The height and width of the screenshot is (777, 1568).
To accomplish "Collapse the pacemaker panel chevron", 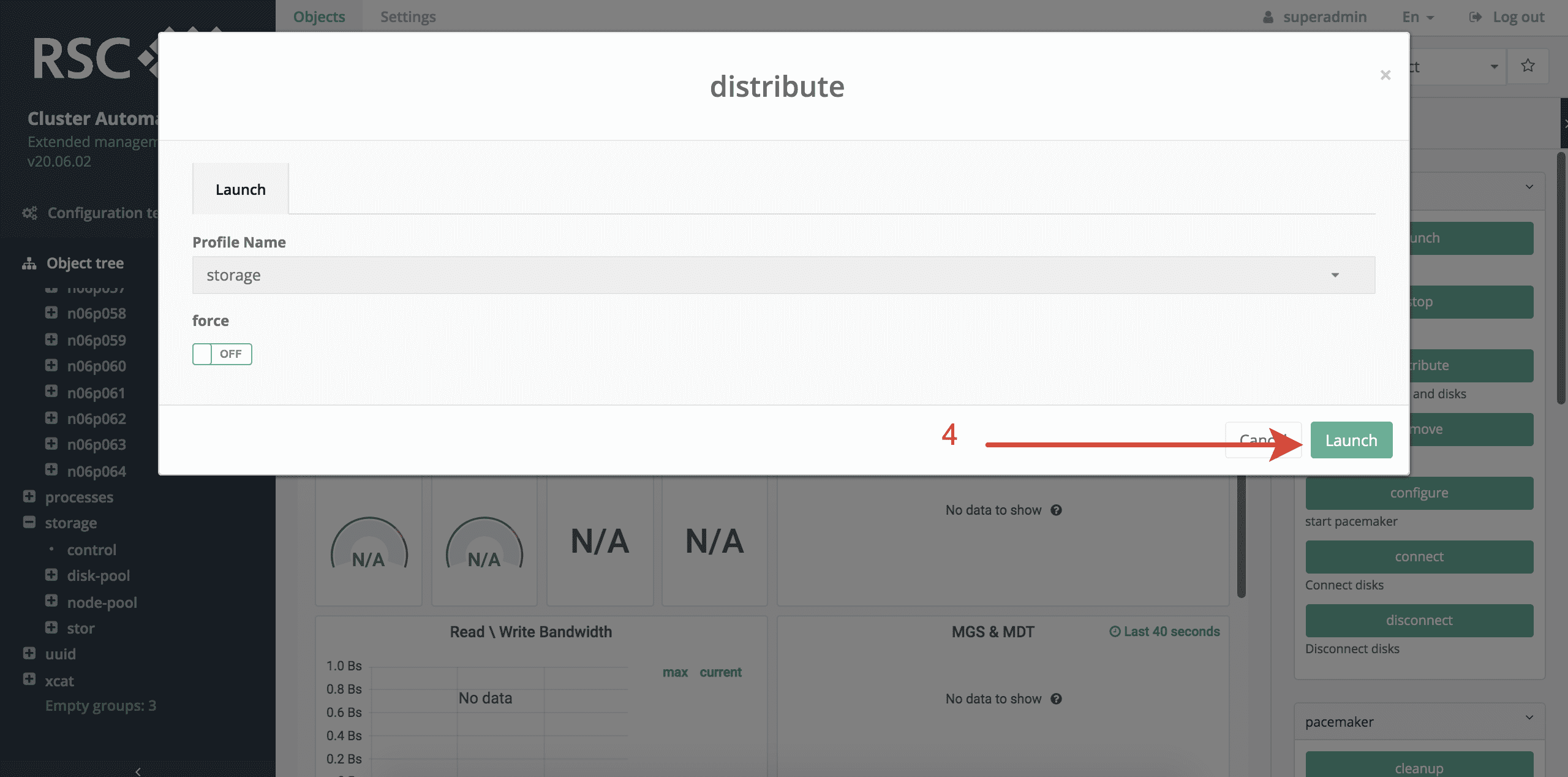I will click(x=1529, y=718).
